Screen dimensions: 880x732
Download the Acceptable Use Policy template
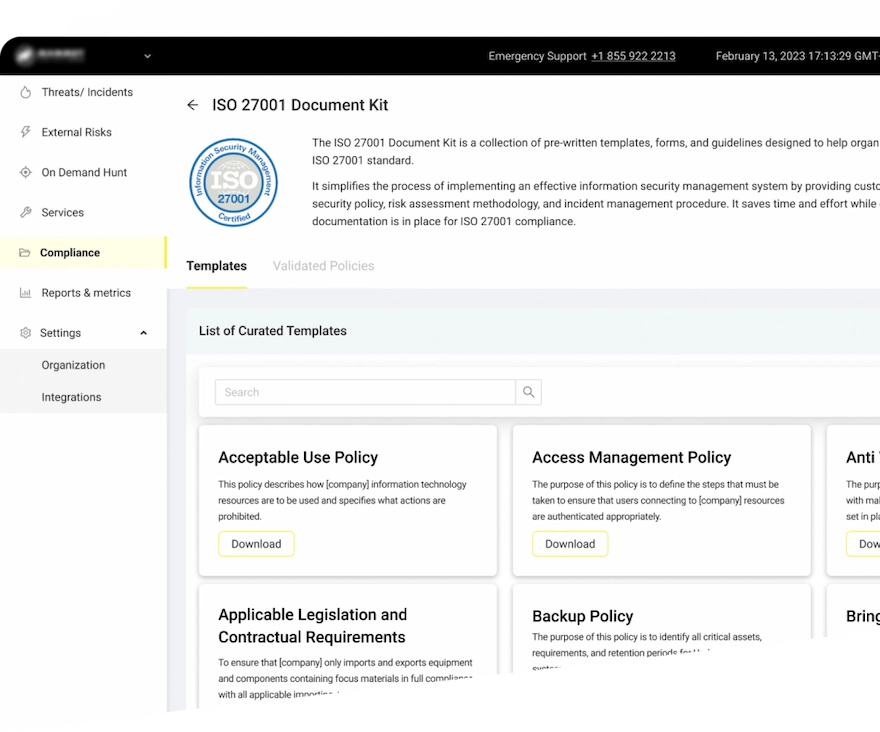pyautogui.click(x=256, y=544)
